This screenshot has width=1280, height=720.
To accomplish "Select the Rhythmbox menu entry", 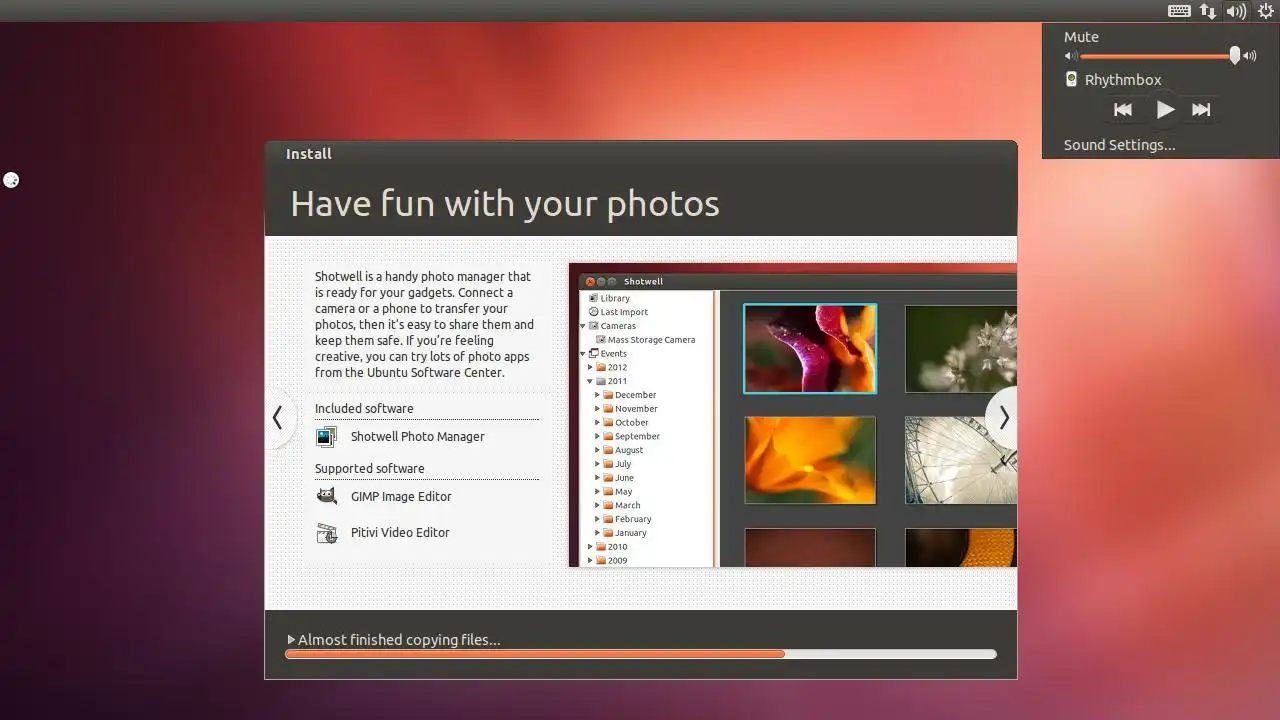I will coord(1123,80).
